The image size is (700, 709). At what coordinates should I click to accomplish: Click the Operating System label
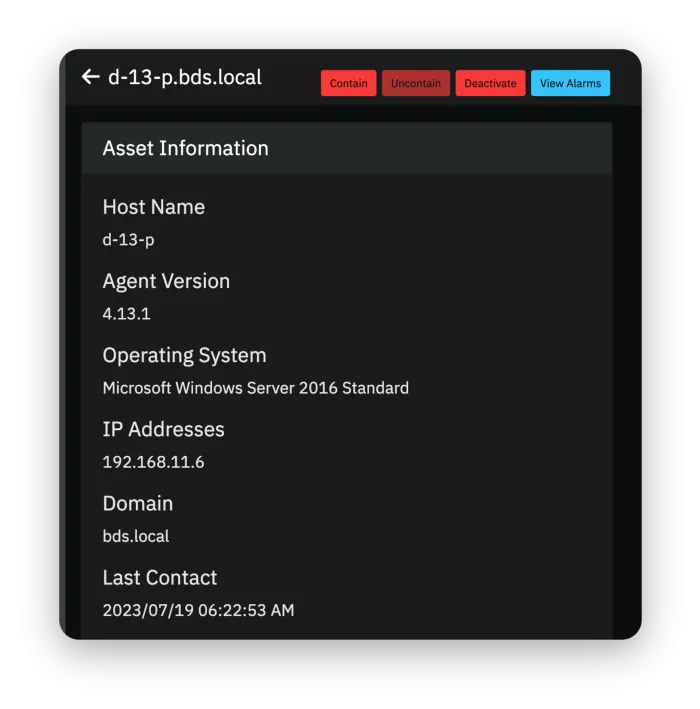[x=184, y=355]
